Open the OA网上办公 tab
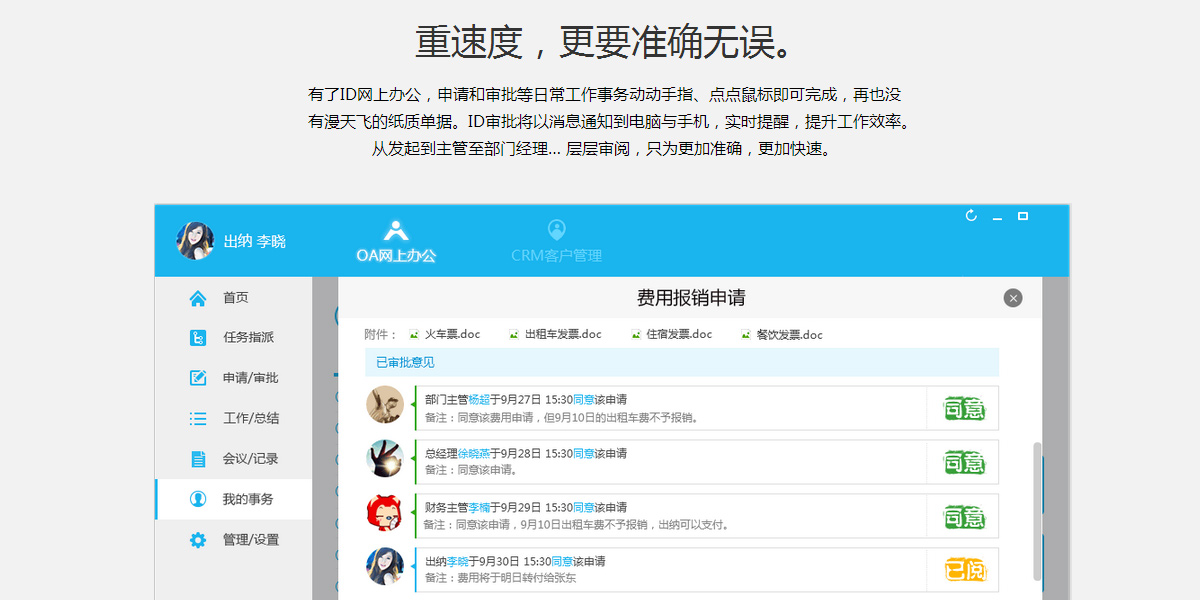Image resolution: width=1200 pixels, height=600 pixels. pos(396,242)
